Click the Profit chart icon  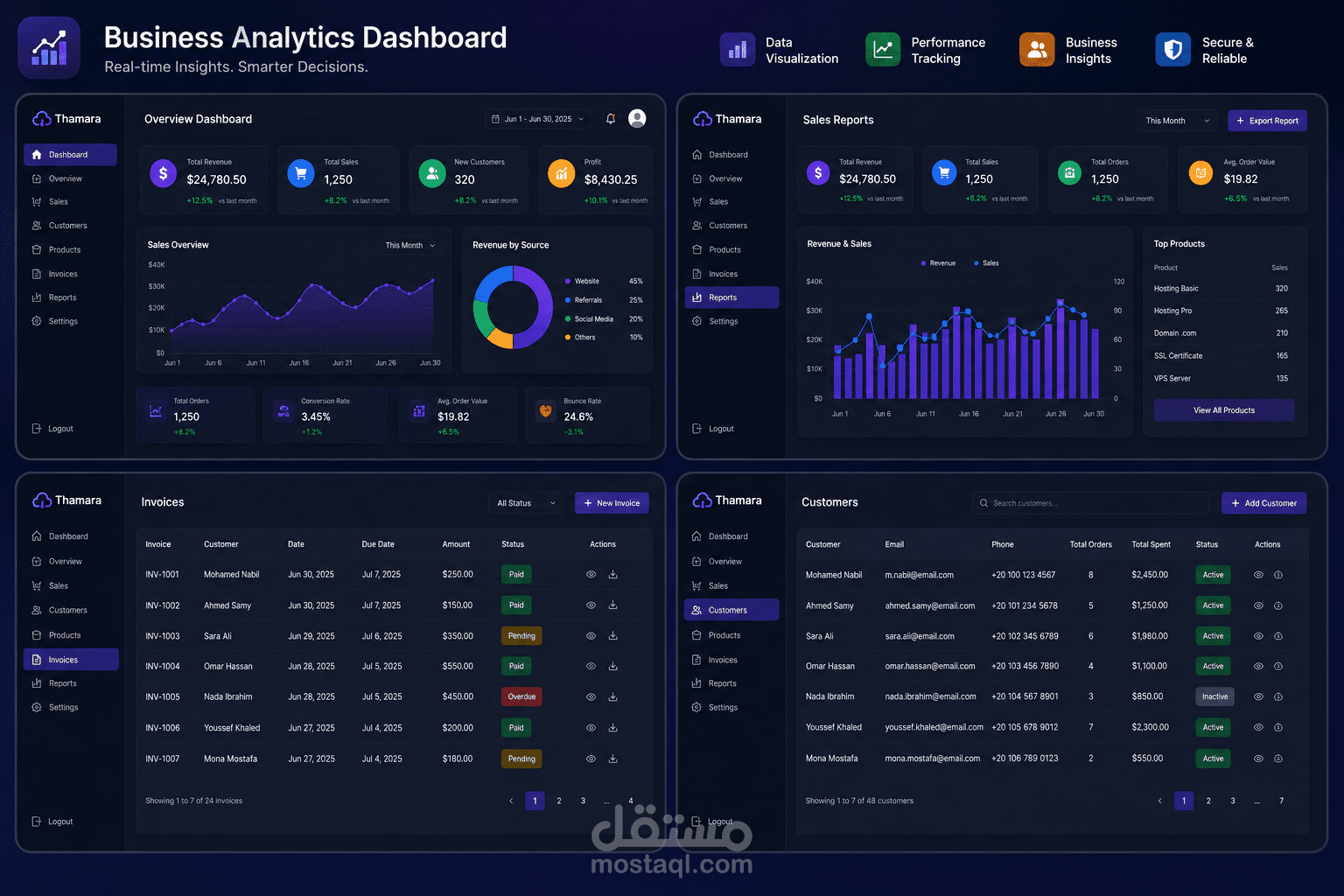click(561, 173)
